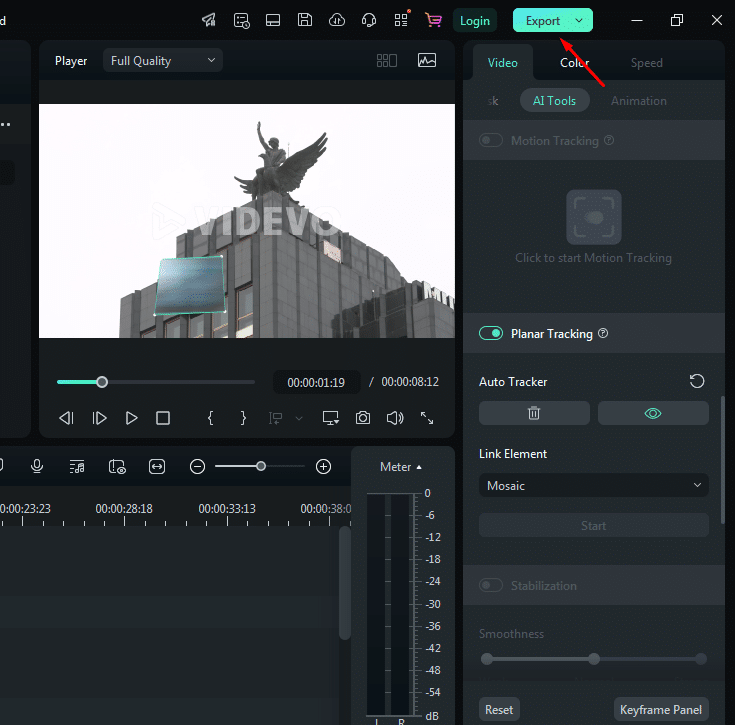
Task: Click the clip visibility render icon
Action: point(117,466)
